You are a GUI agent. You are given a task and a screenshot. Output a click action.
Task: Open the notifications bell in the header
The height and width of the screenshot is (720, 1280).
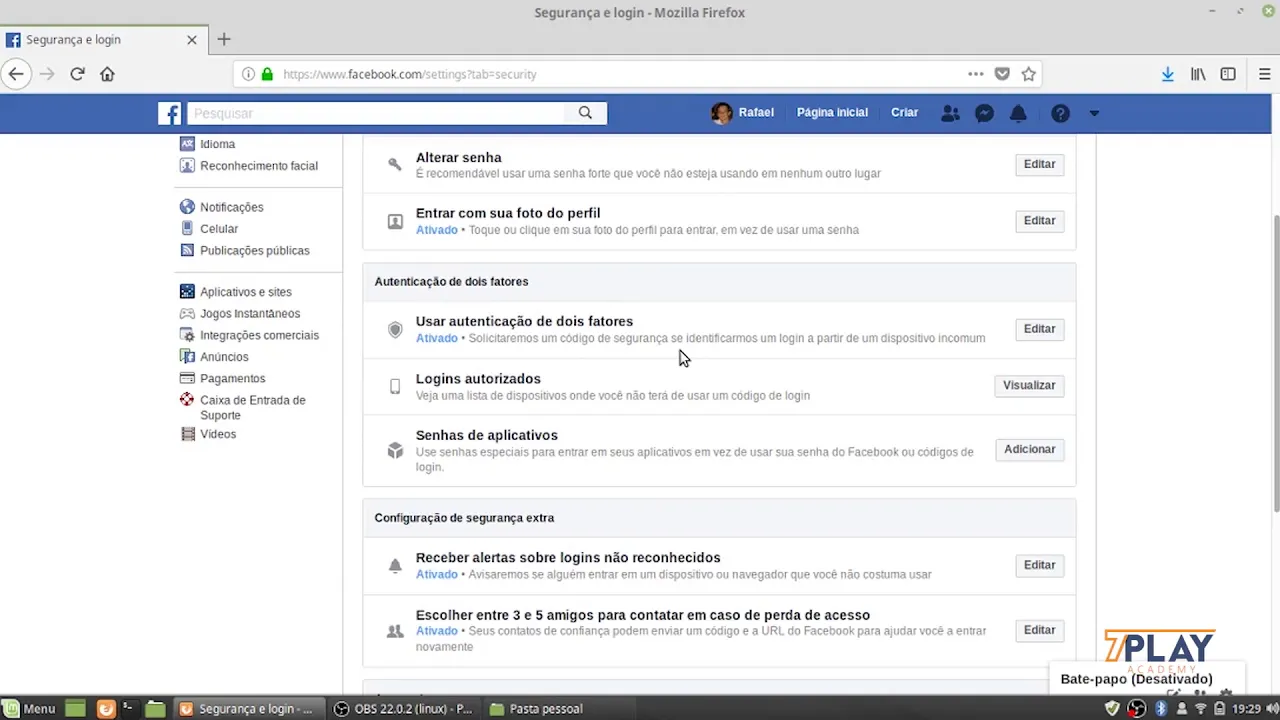coord(1018,113)
